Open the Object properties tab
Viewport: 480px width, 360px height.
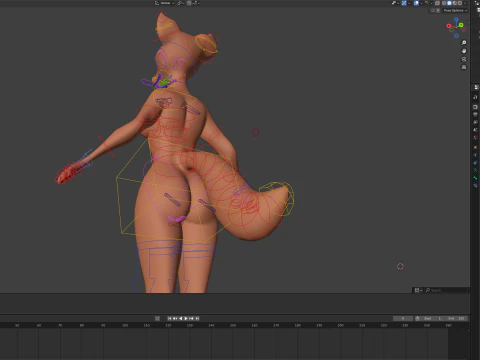[475, 147]
